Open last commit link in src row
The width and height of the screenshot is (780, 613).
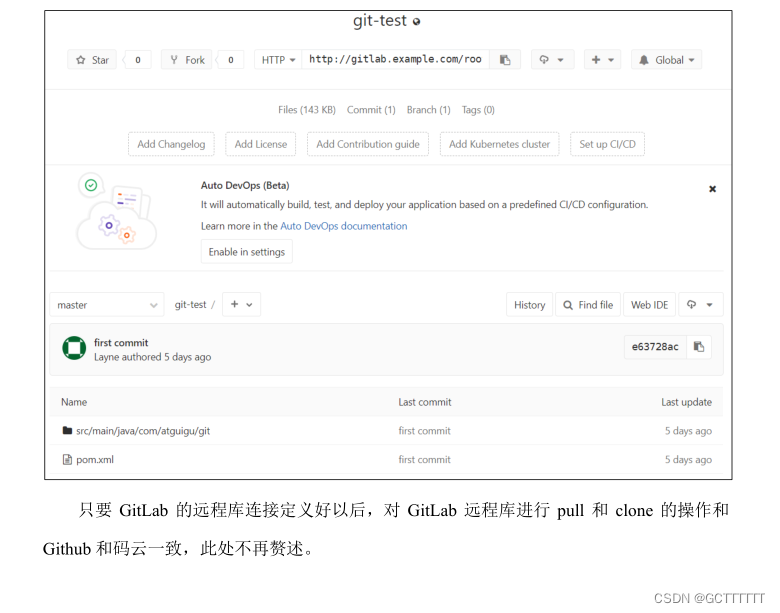pos(424,431)
